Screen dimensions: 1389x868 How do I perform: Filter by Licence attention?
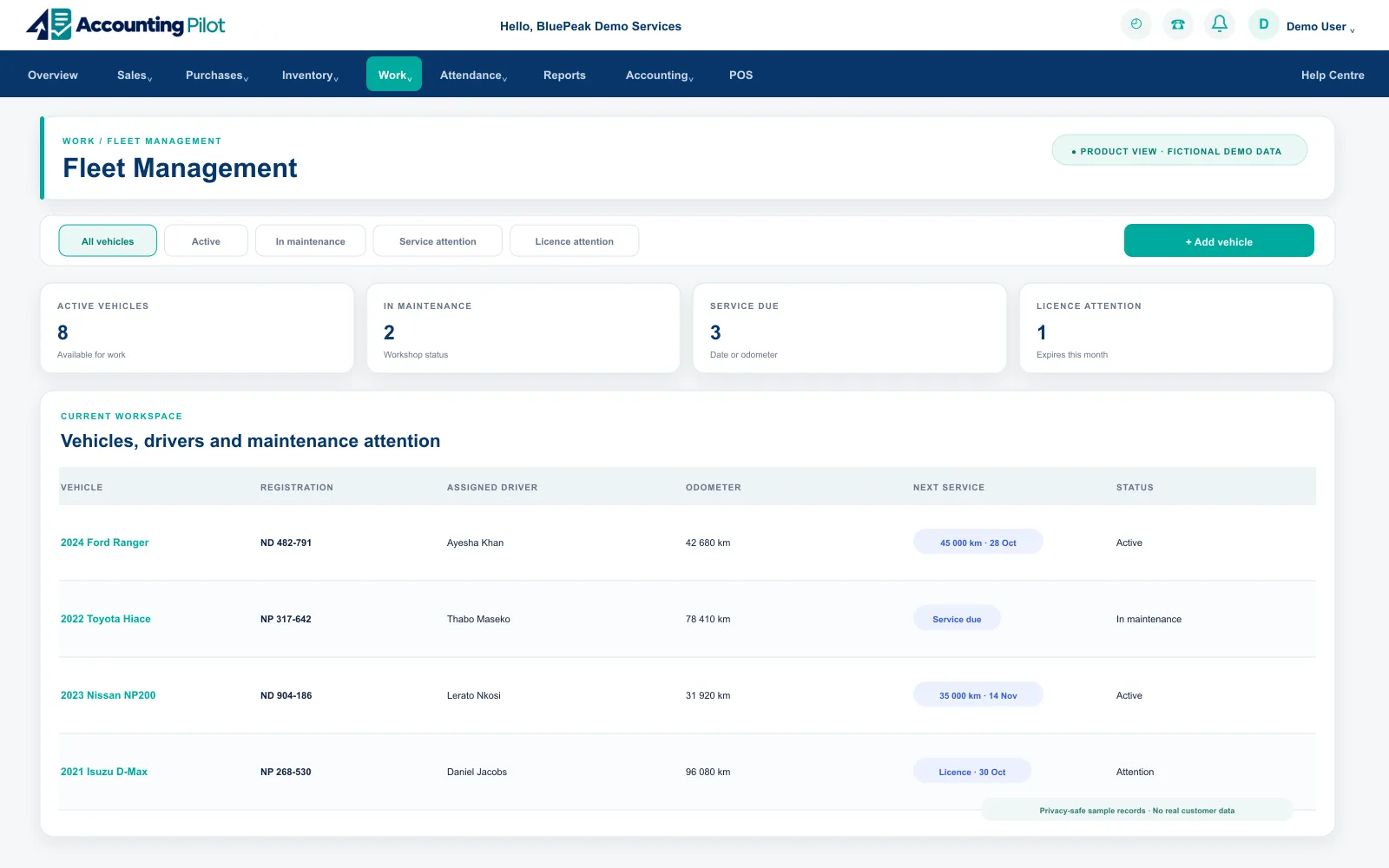(x=575, y=241)
